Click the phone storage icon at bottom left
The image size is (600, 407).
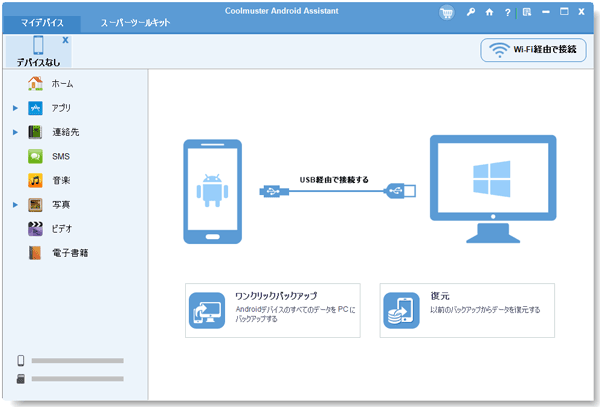(x=21, y=360)
